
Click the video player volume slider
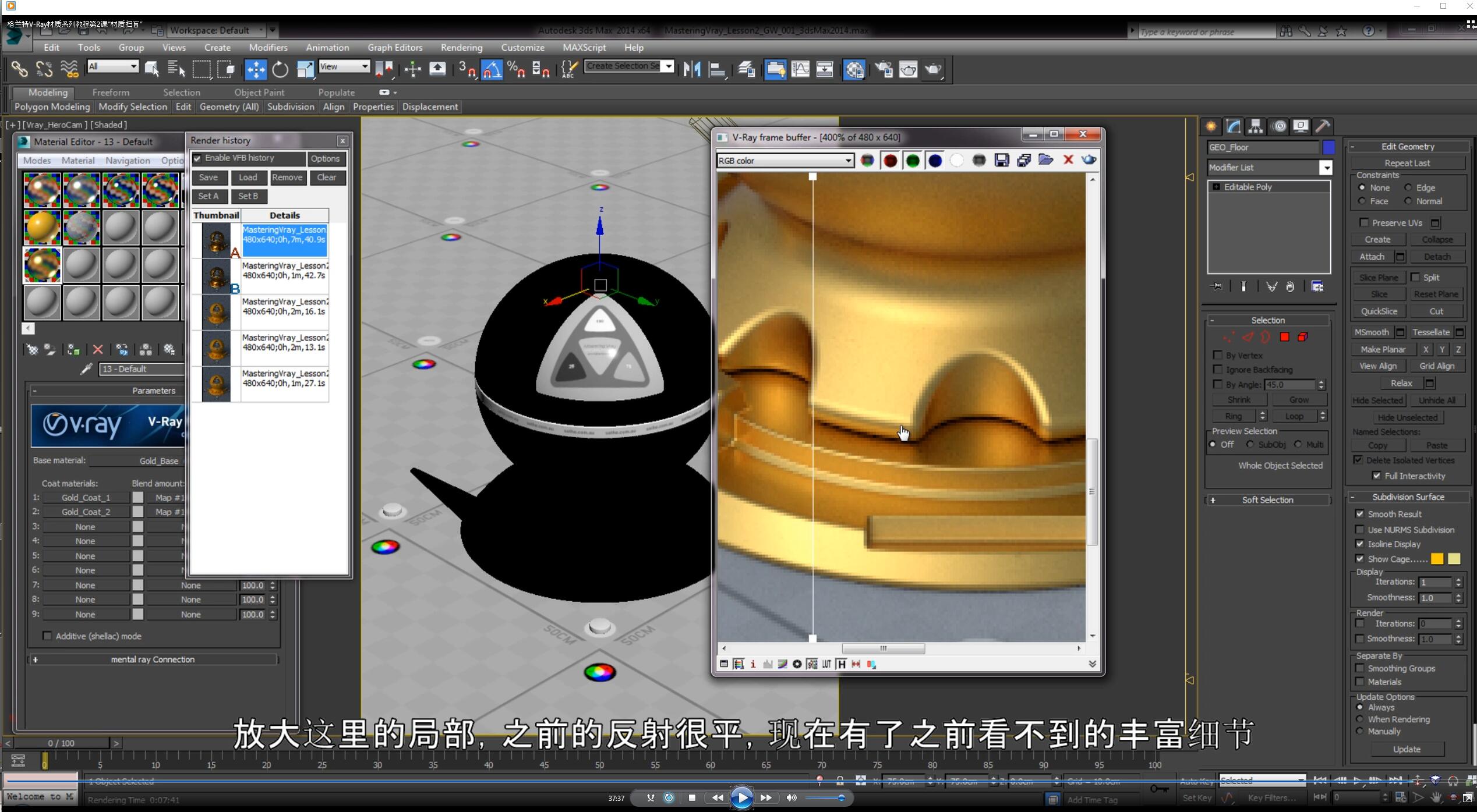coord(825,798)
